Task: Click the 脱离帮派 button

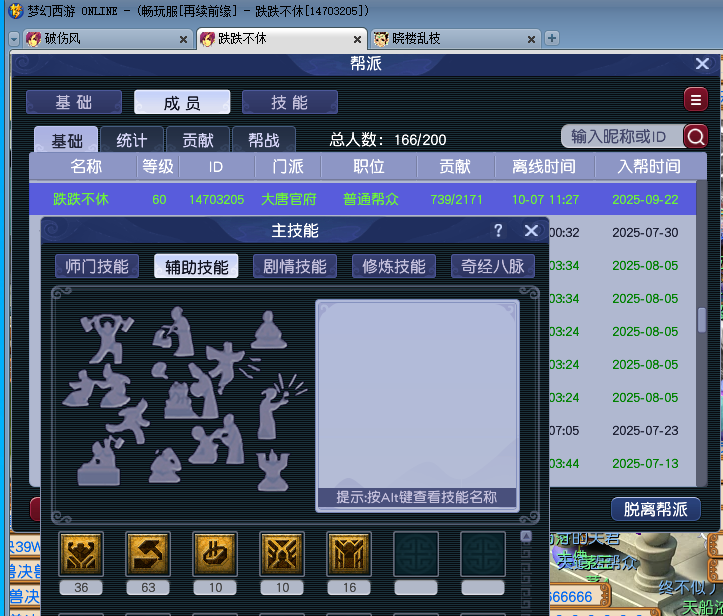Action: tap(655, 509)
